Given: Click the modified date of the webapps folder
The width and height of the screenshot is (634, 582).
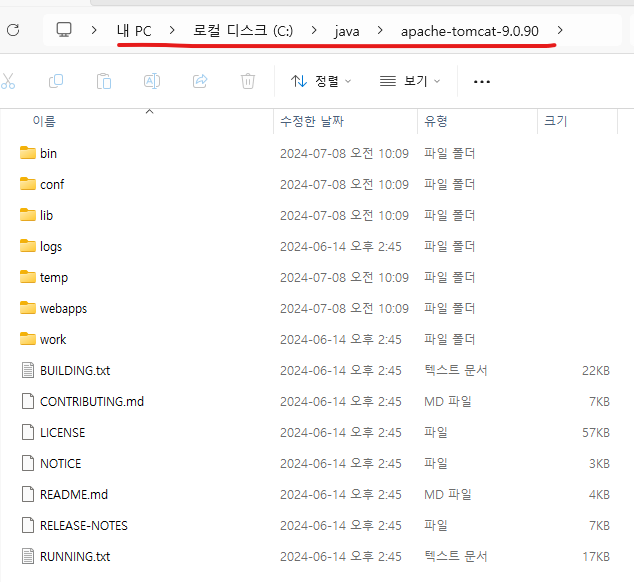Looking at the screenshot, I should [x=344, y=309].
